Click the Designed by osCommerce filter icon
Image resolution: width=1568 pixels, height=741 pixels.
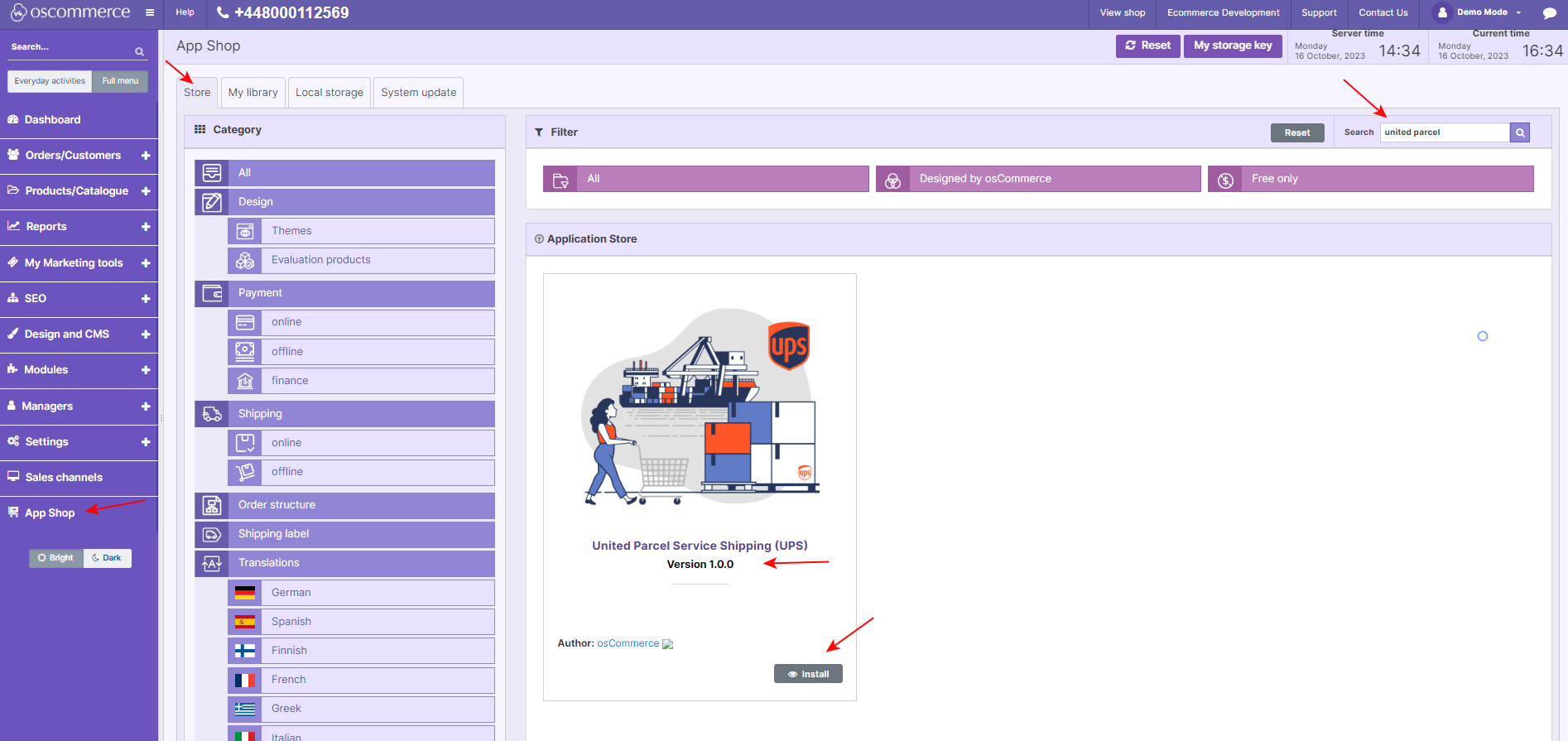tap(892, 180)
